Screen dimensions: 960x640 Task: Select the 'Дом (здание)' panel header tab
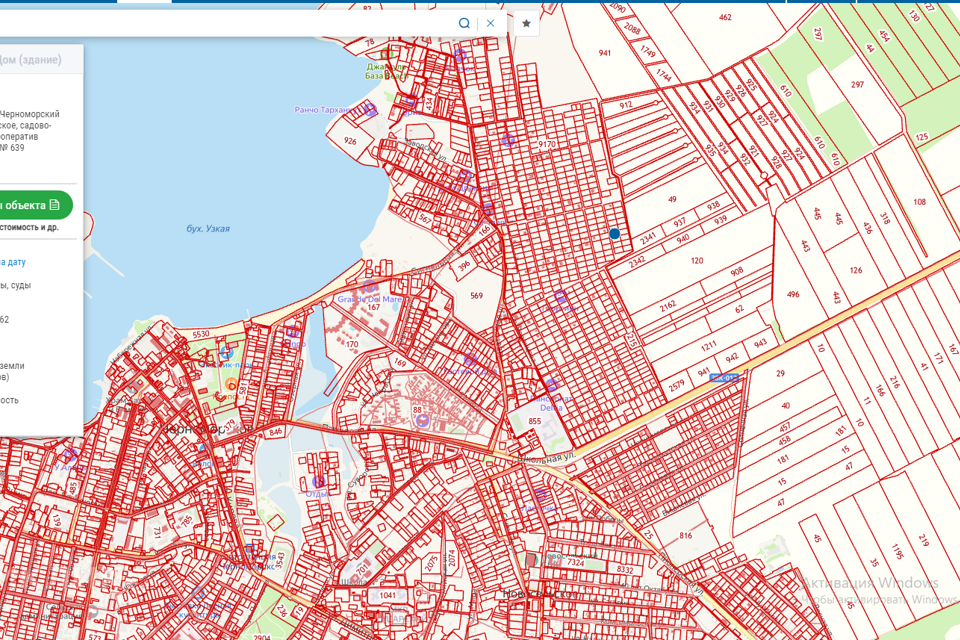pyautogui.click(x=30, y=60)
